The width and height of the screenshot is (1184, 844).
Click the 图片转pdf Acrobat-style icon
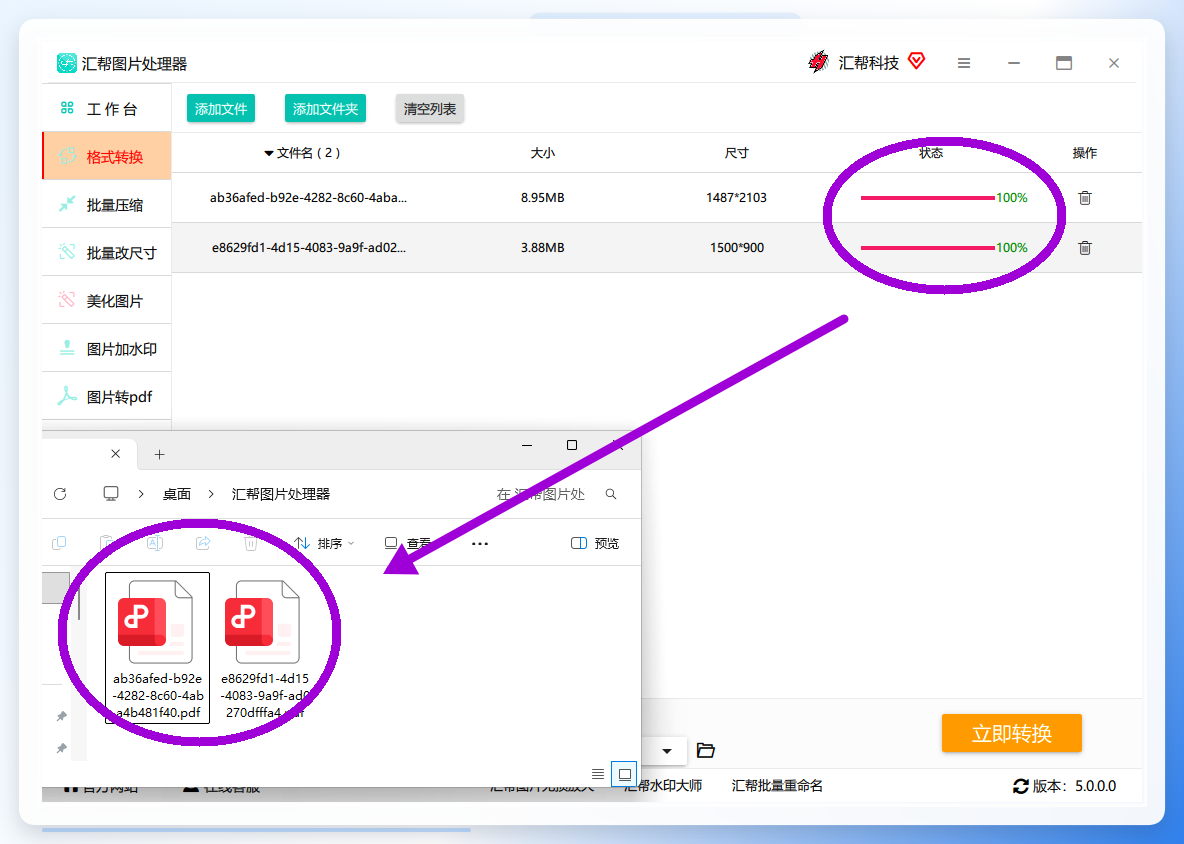tap(67, 396)
